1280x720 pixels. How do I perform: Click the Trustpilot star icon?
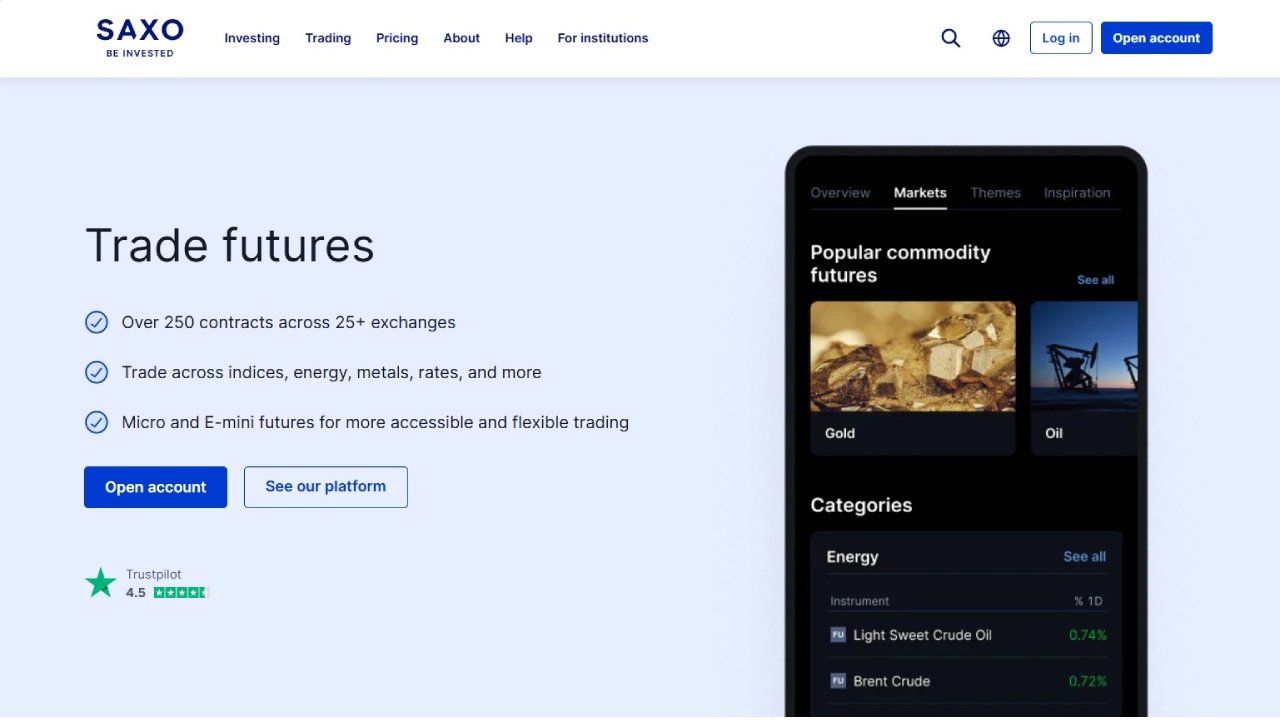coord(100,581)
